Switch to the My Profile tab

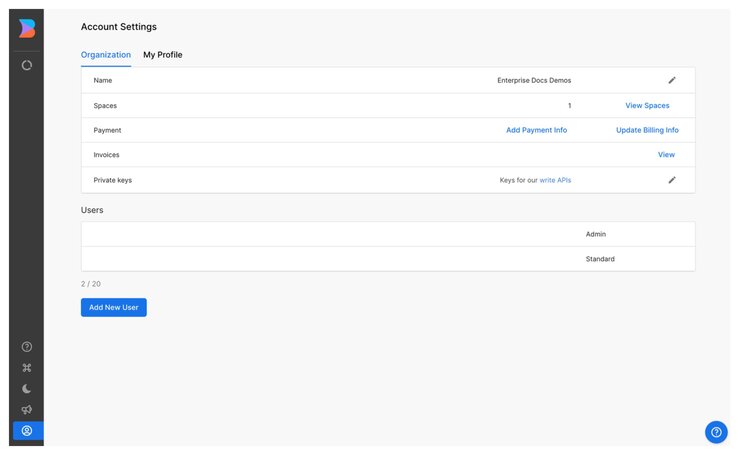coord(163,55)
